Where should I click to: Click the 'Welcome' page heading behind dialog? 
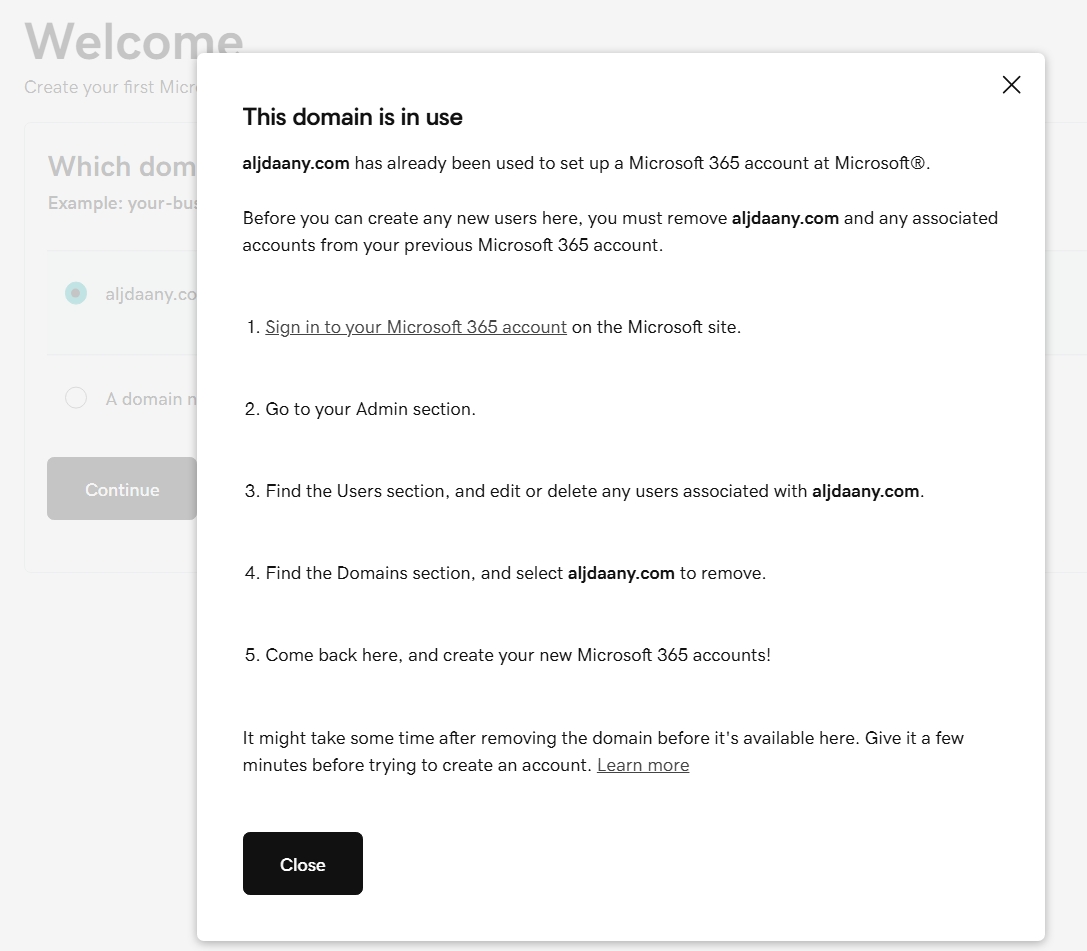pyautogui.click(x=134, y=41)
